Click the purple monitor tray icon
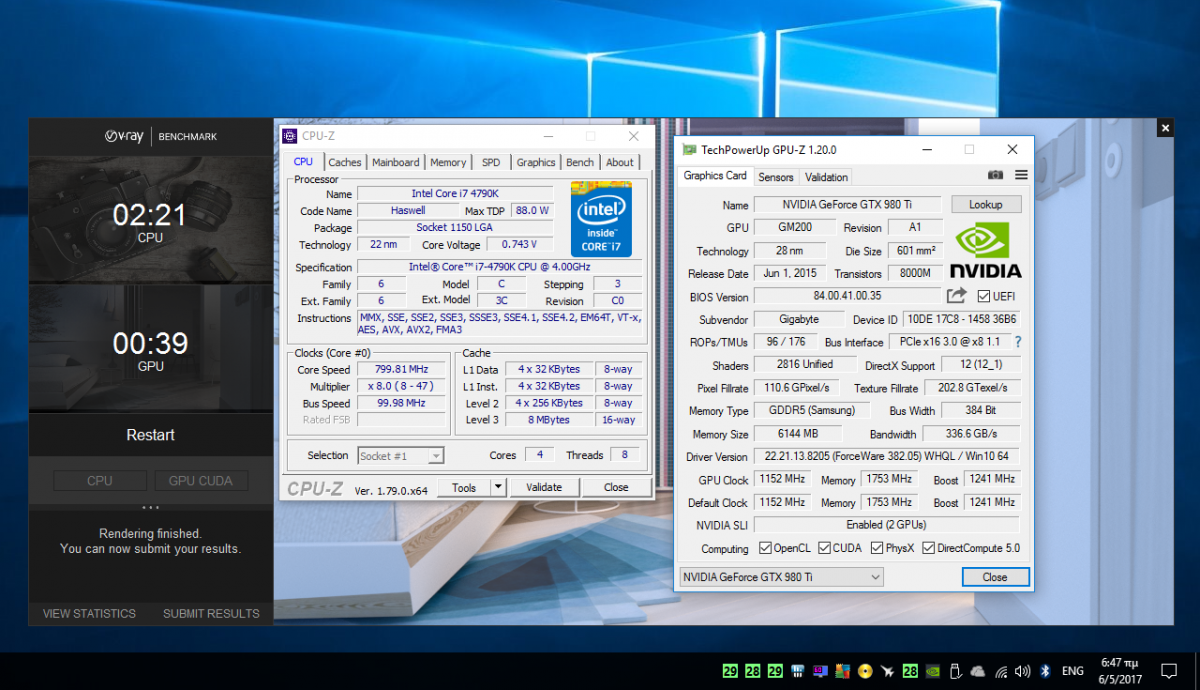This screenshot has width=1200, height=690. [820, 671]
